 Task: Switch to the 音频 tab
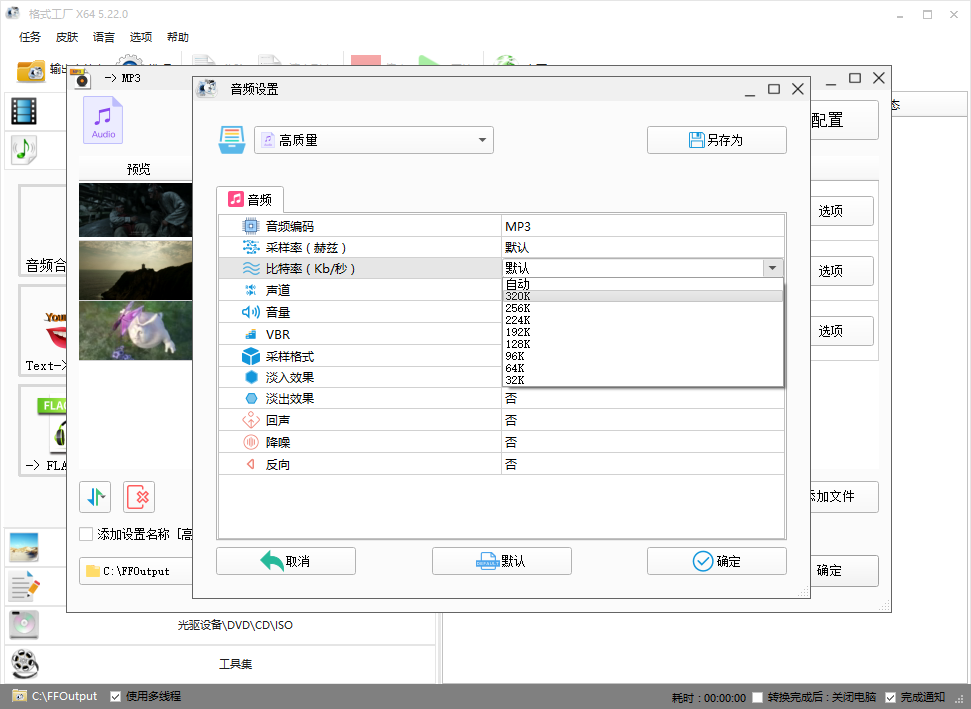coord(250,199)
